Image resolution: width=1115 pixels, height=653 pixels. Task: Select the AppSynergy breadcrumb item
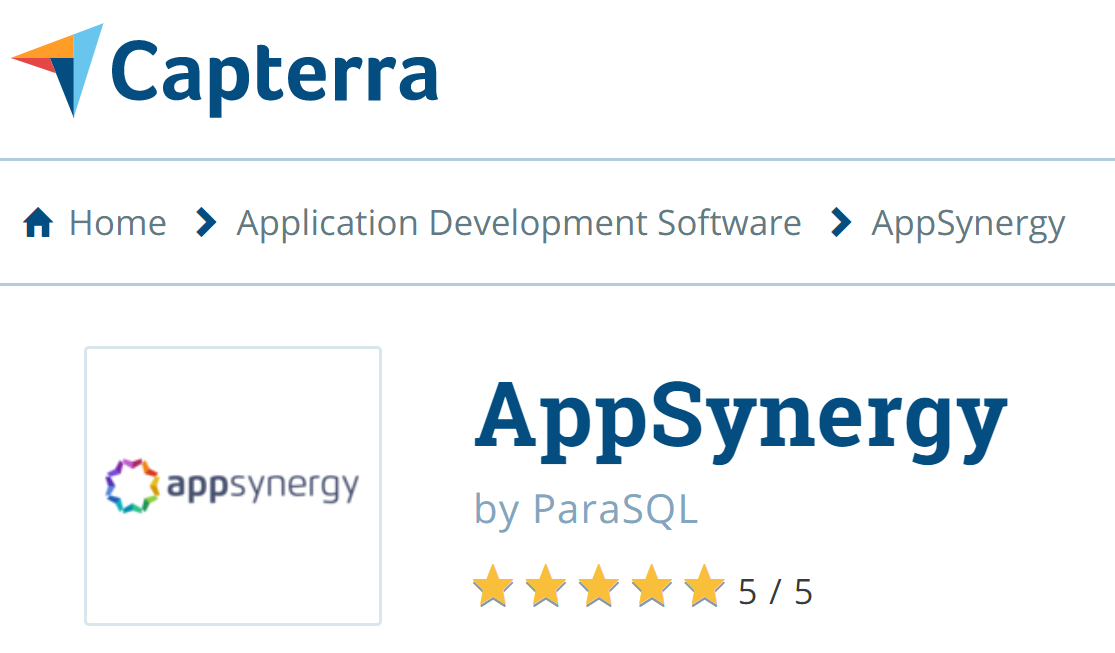[969, 225]
